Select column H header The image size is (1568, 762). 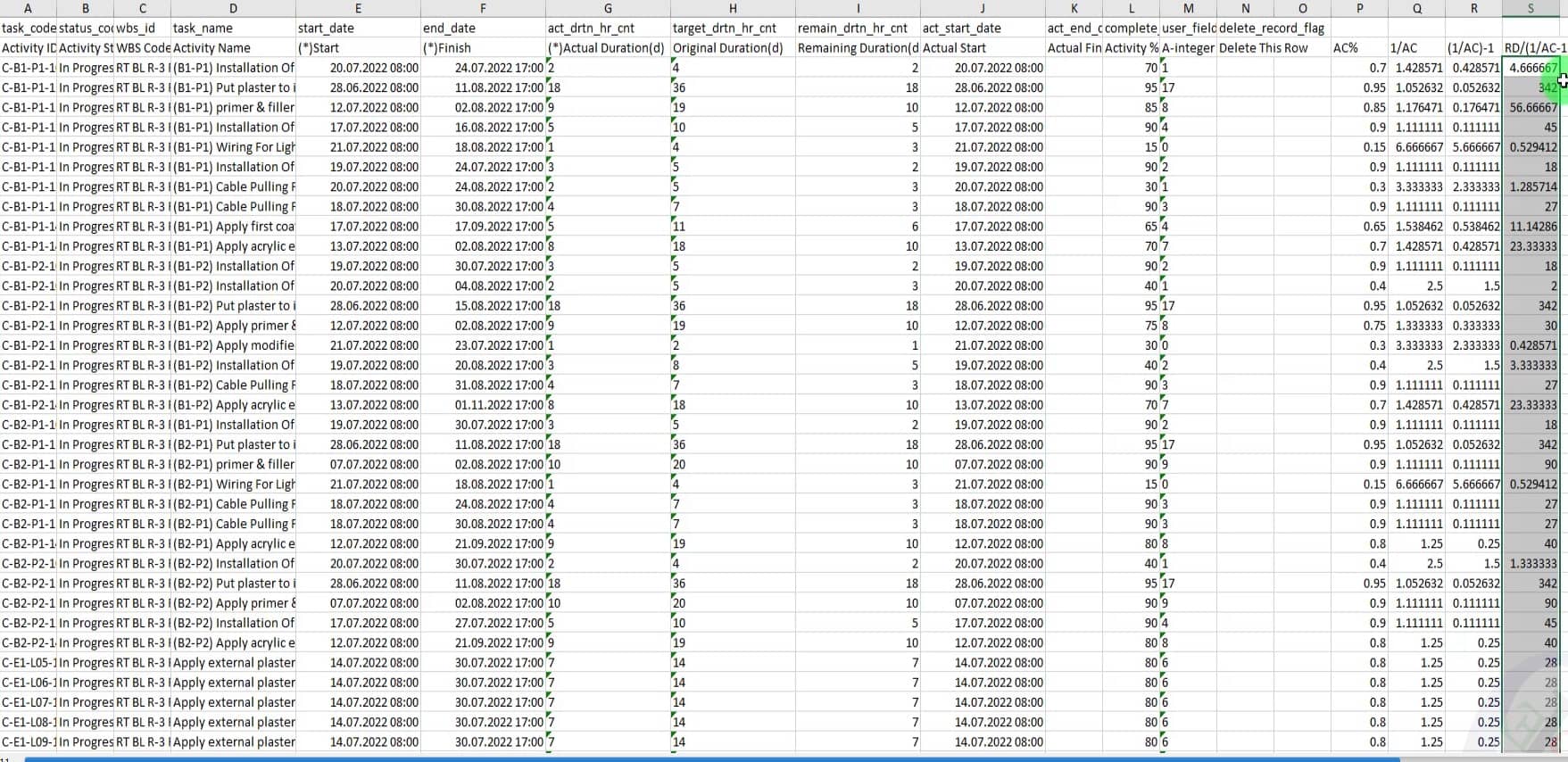pyautogui.click(x=733, y=8)
